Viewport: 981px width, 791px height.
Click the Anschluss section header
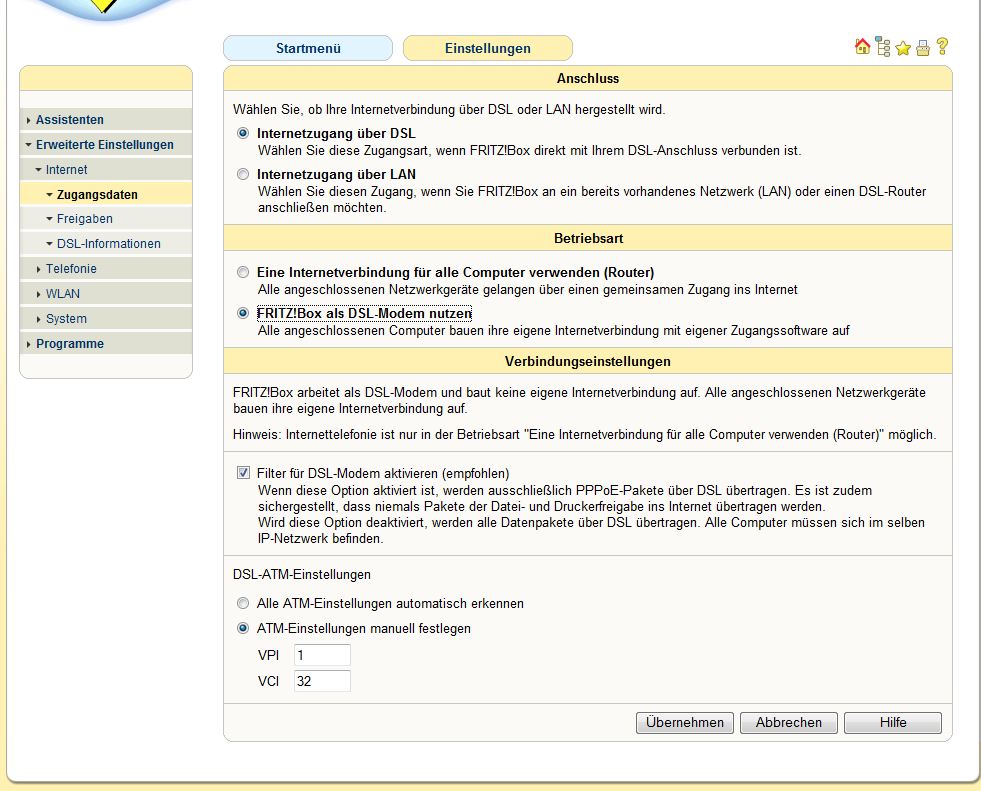point(588,78)
